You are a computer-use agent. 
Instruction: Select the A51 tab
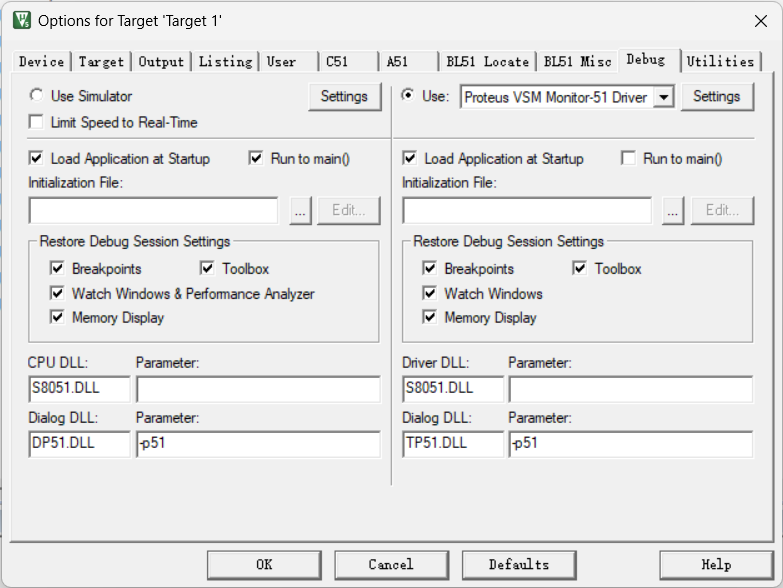409,62
